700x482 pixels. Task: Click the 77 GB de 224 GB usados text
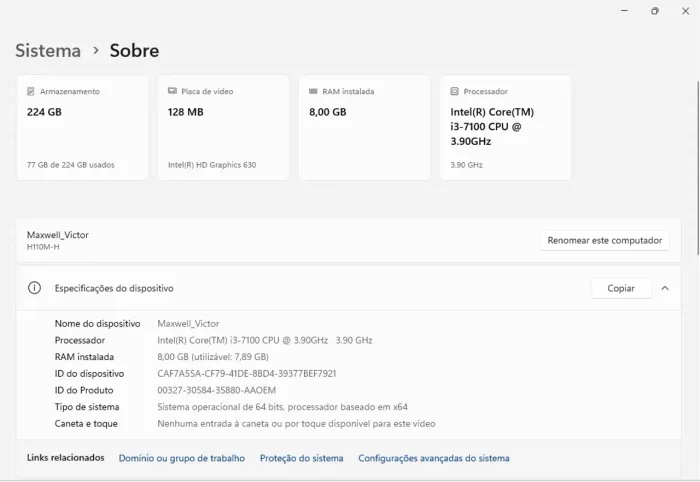point(71,165)
